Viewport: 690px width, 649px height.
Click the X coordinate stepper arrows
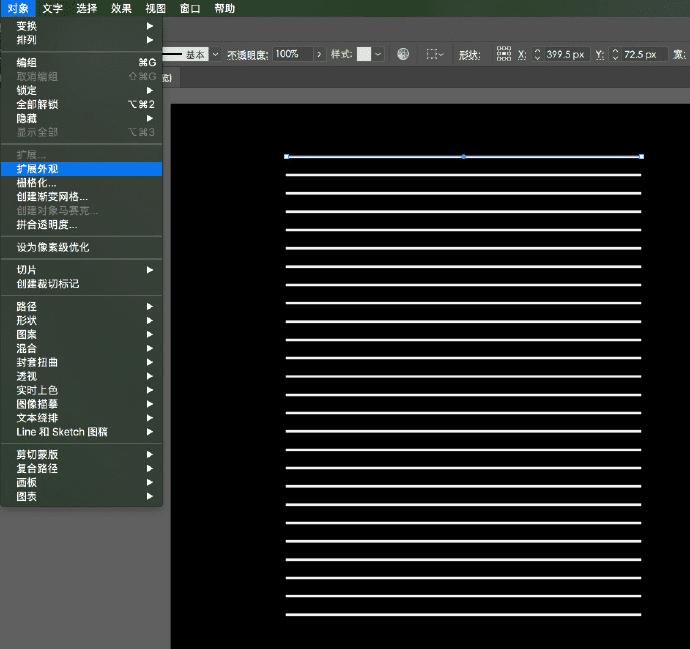pos(537,54)
